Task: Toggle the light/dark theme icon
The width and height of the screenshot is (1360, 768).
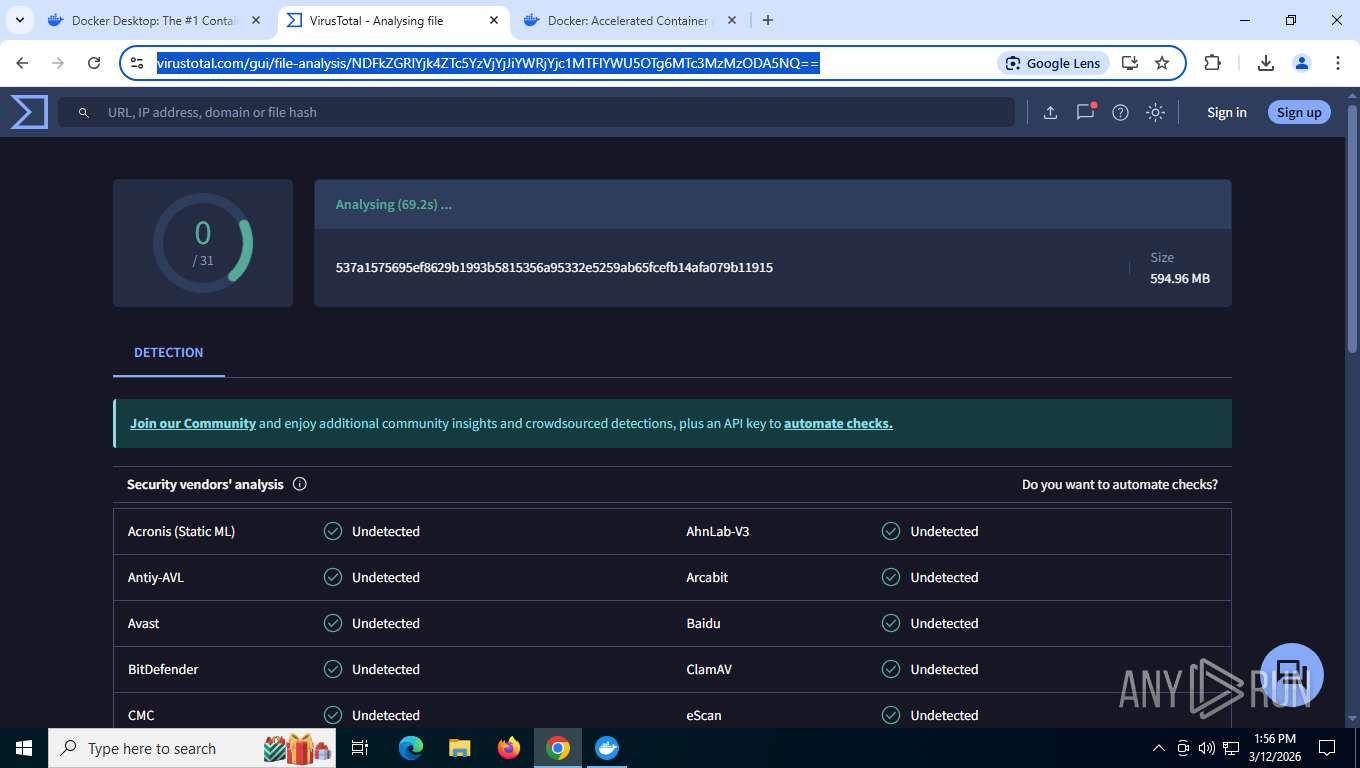Action: coord(1155,112)
